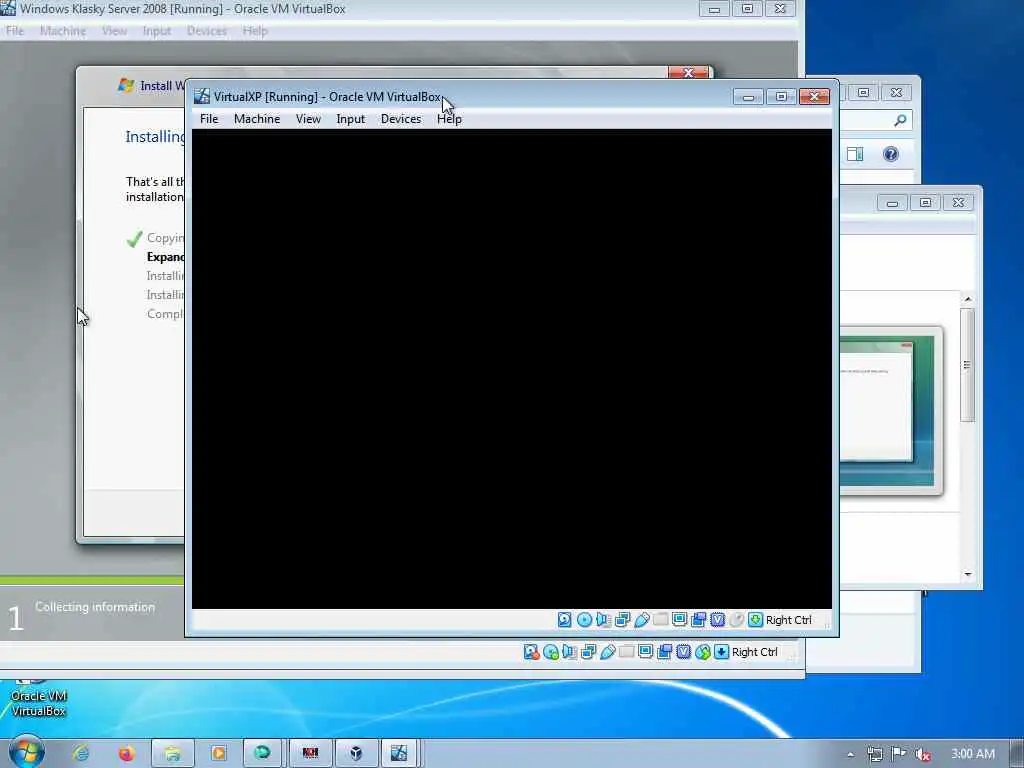Open Help menu in Server 2008 window
Image resolution: width=1024 pixels, height=768 pixels.
(255, 31)
